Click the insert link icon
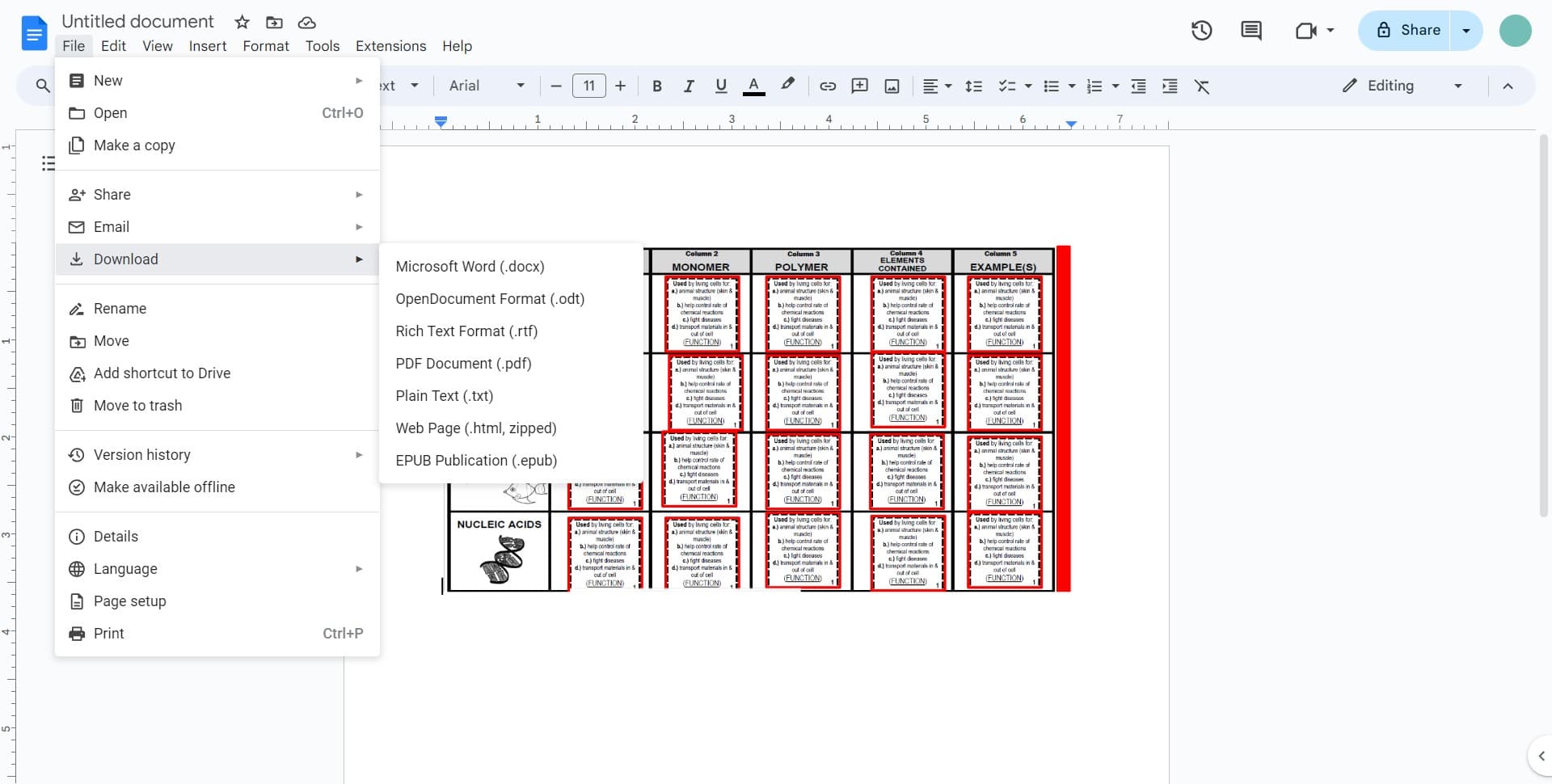This screenshot has height=784, width=1552. coord(828,86)
